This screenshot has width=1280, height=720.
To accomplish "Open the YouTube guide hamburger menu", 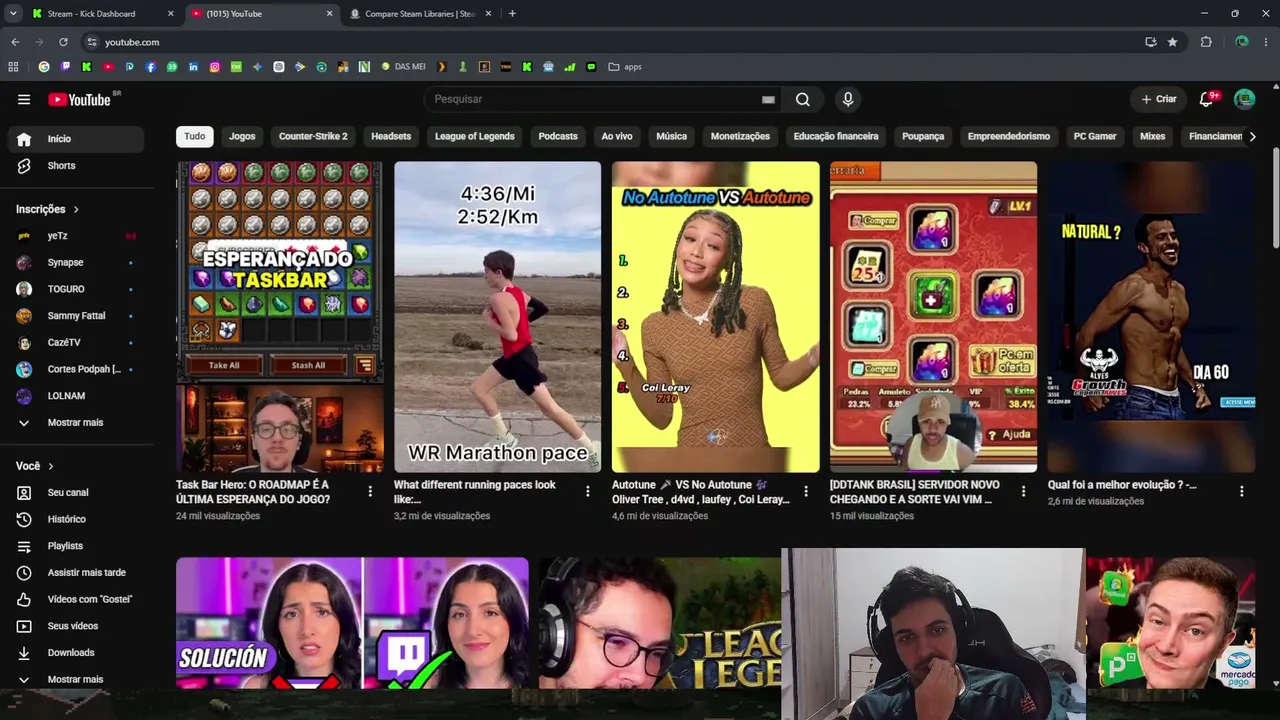I will 24,99.
